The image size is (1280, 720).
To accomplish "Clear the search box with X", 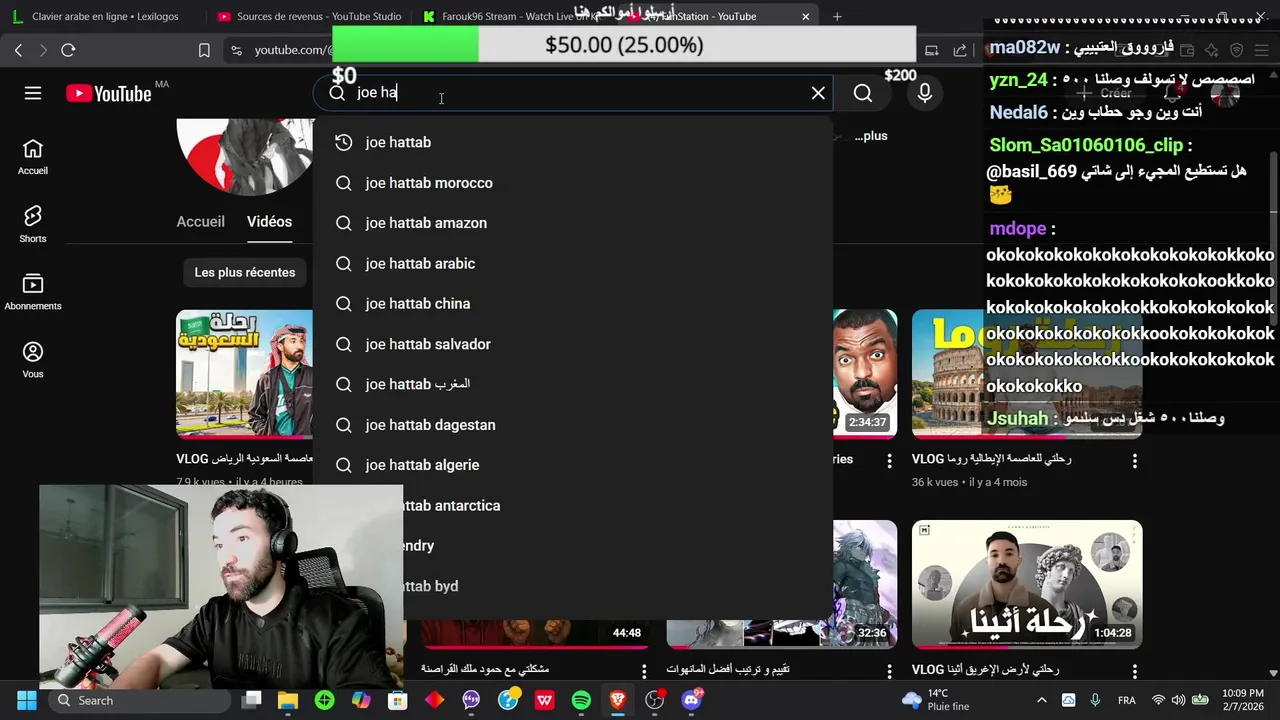I will point(818,93).
